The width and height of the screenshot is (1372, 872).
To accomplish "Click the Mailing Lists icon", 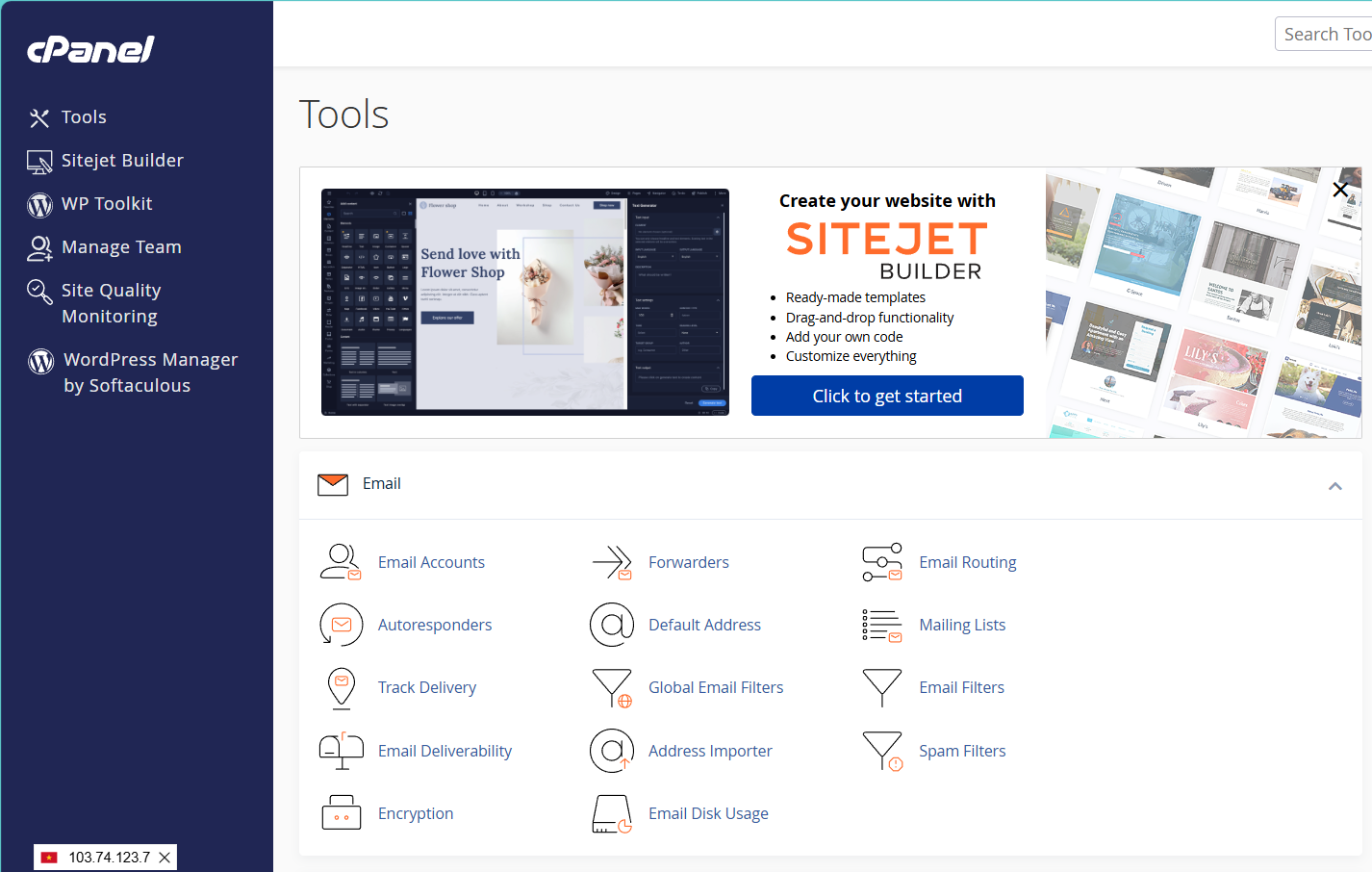I will 882,625.
